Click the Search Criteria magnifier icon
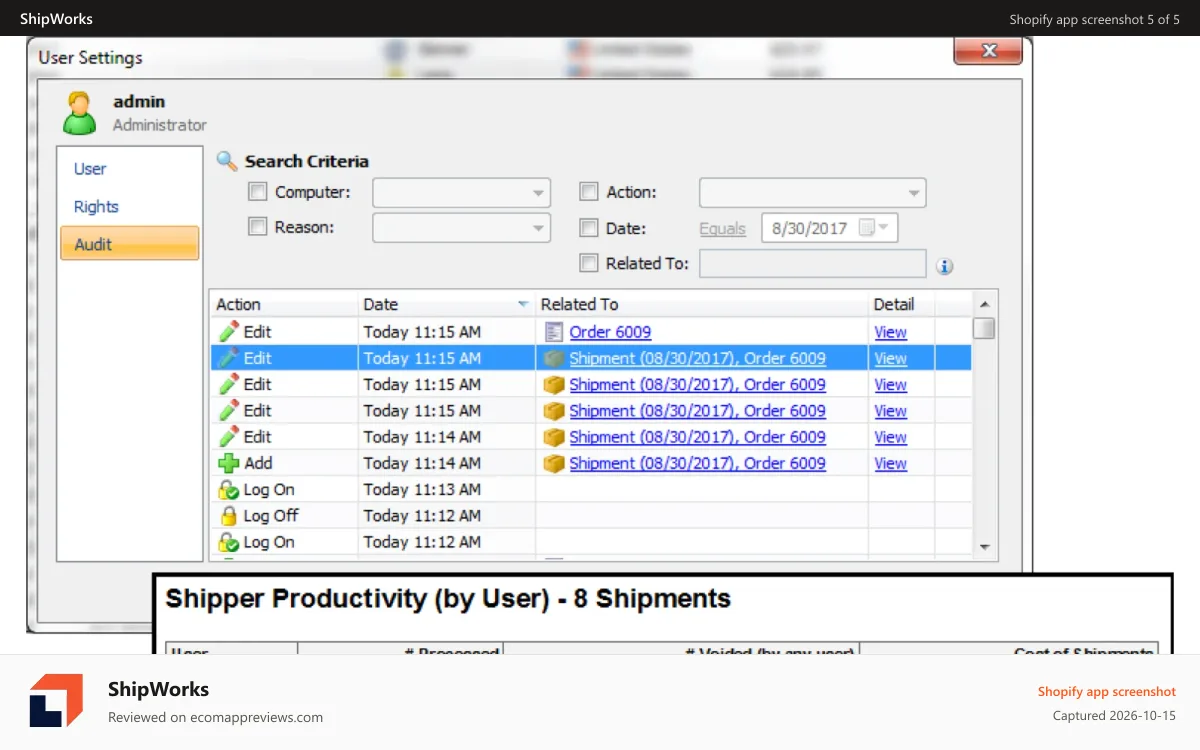The image size is (1200, 750). point(227,161)
